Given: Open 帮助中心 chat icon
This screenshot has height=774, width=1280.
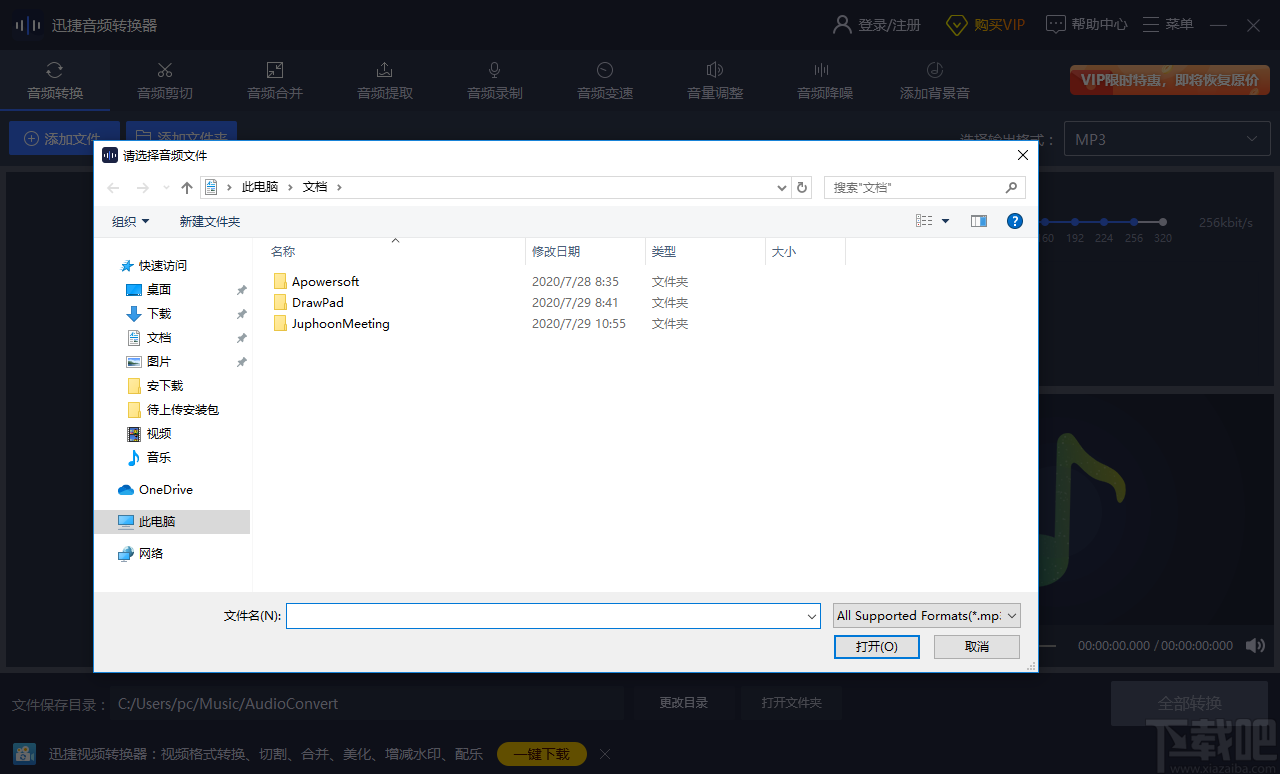Looking at the screenshot, I should 1087,25.
